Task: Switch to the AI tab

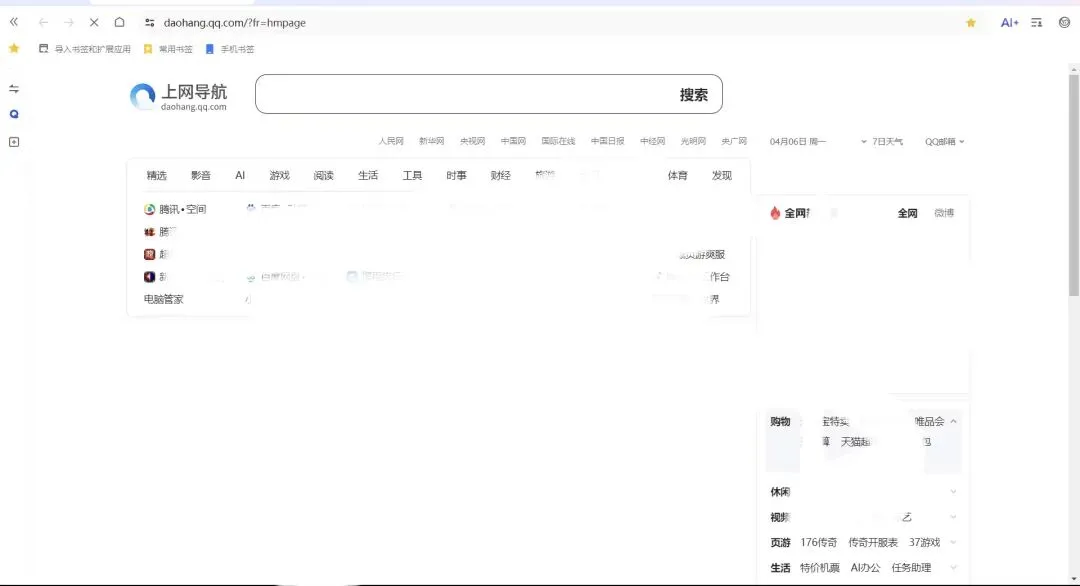Action: [x=240, y=176]
